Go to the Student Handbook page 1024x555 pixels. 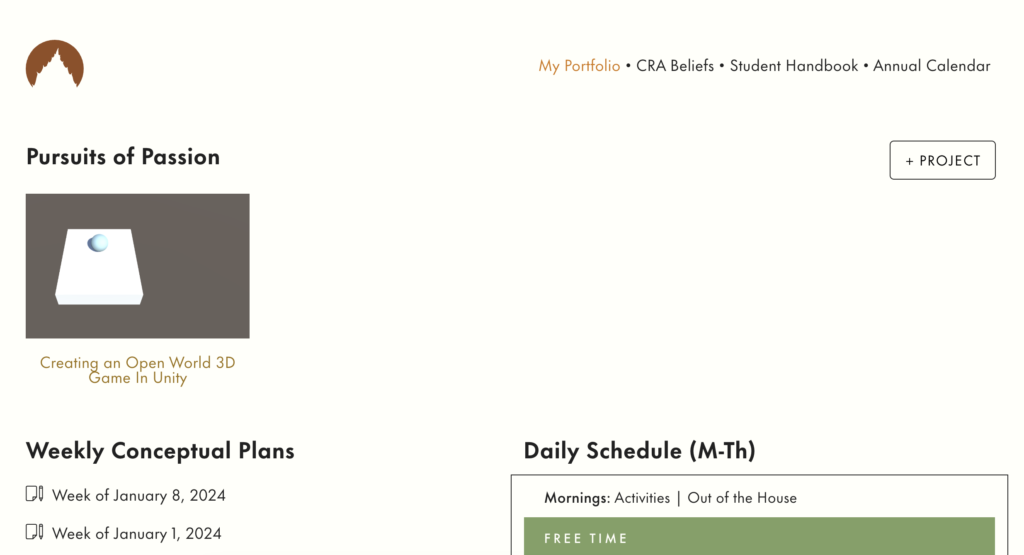(x=793, y=66)
